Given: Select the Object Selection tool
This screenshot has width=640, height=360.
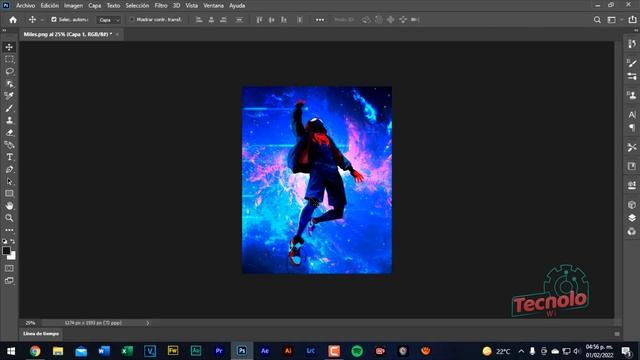Looking at the screenshot, I should click(9, 84).
